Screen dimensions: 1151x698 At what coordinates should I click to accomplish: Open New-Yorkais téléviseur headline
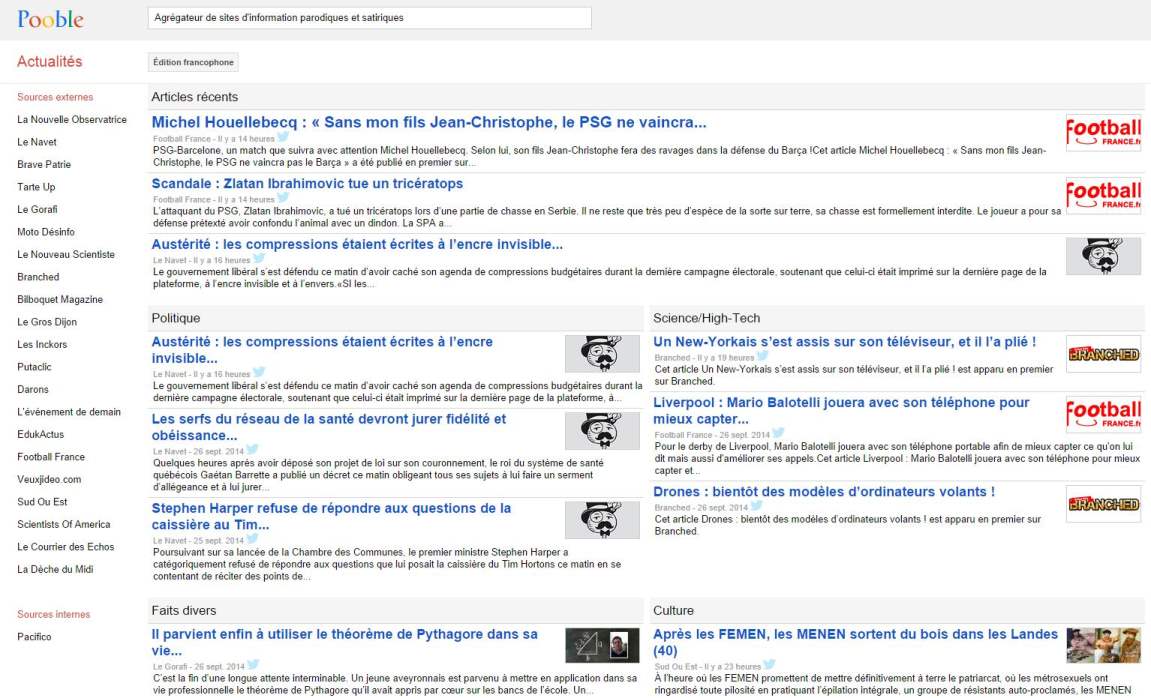845,342
